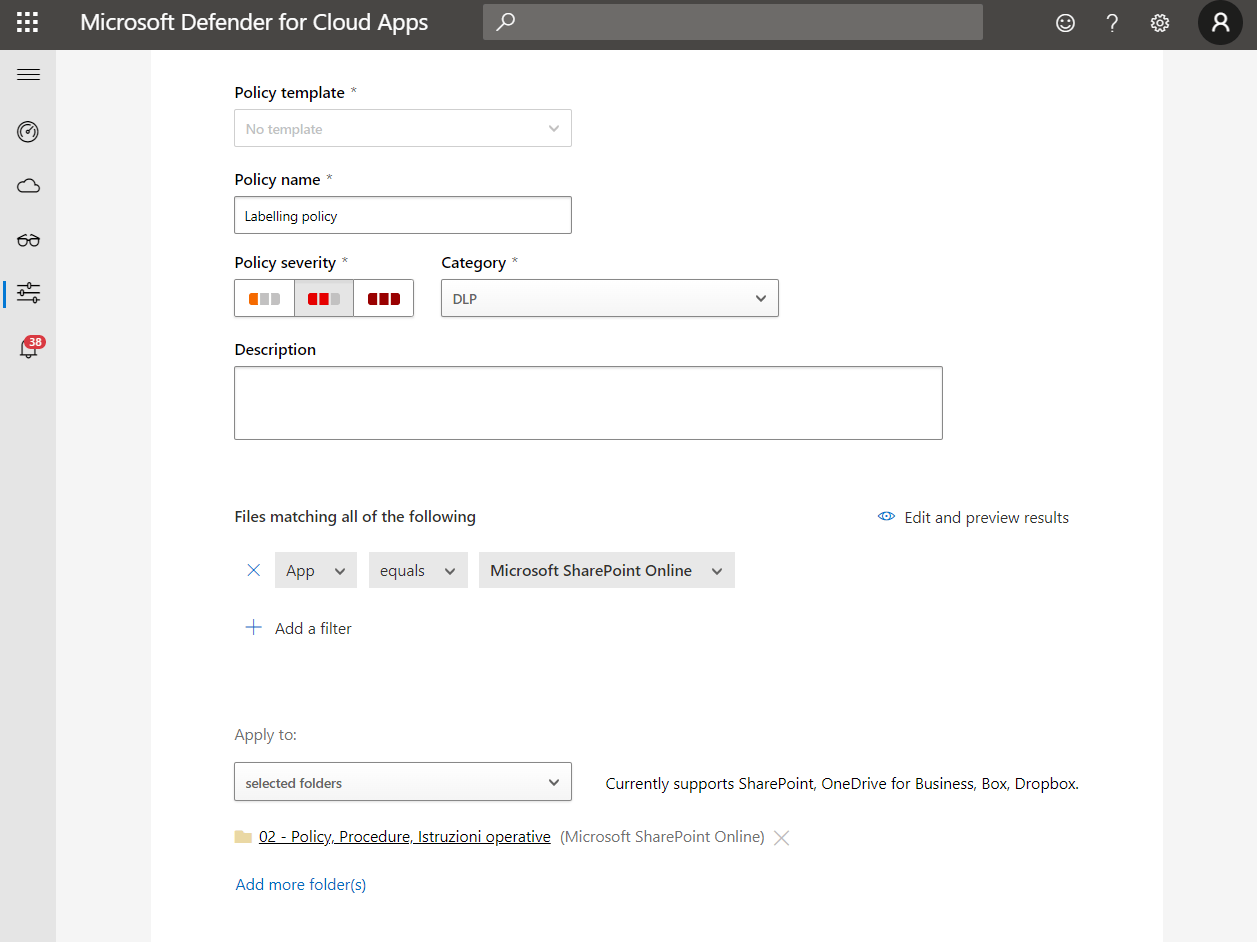Open the Discover cloud icon in sidebar

(28, 186)
